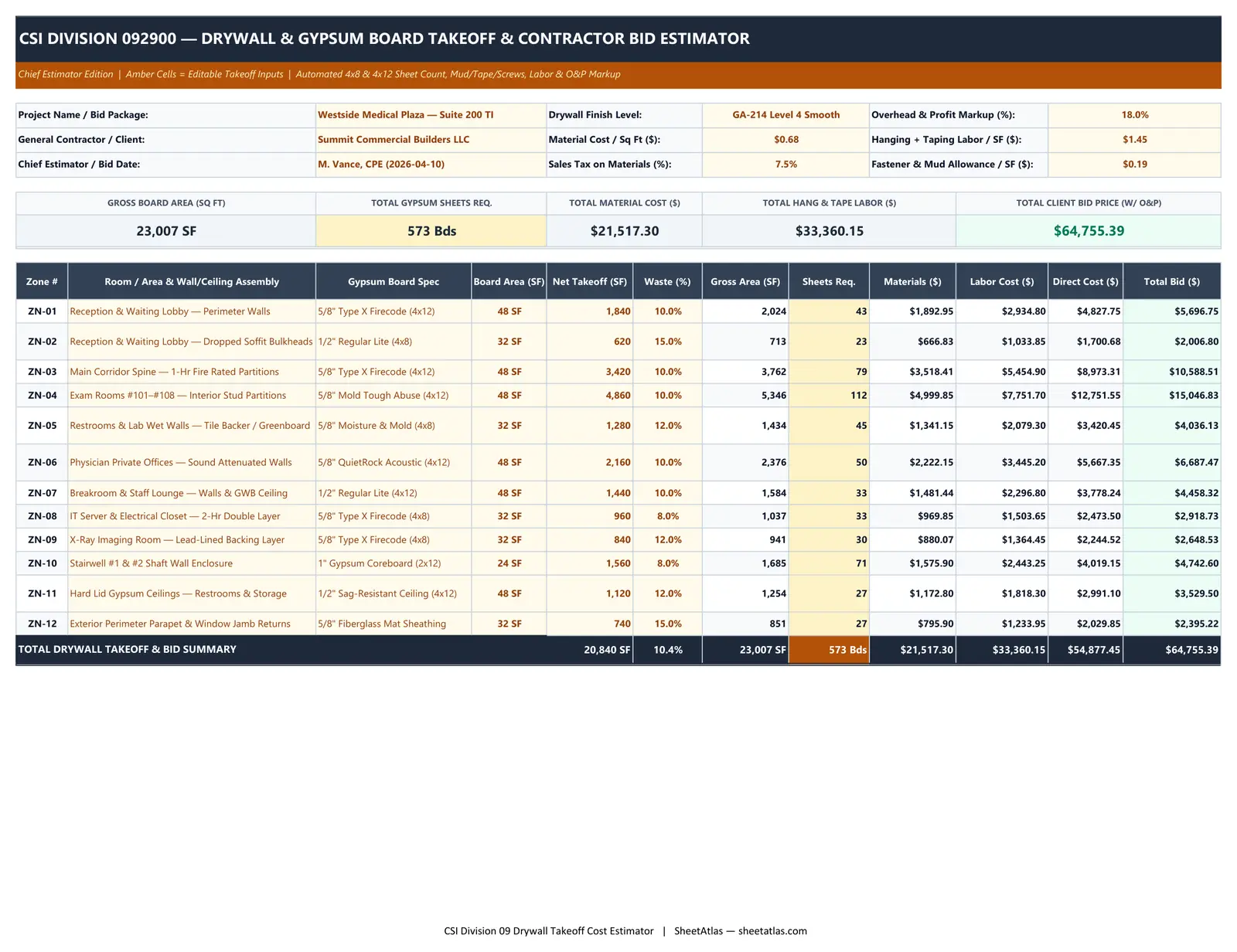
Task: Click finish level value 'GA-214 Level 4 Smooth'
Action: [x=785, y=115]
